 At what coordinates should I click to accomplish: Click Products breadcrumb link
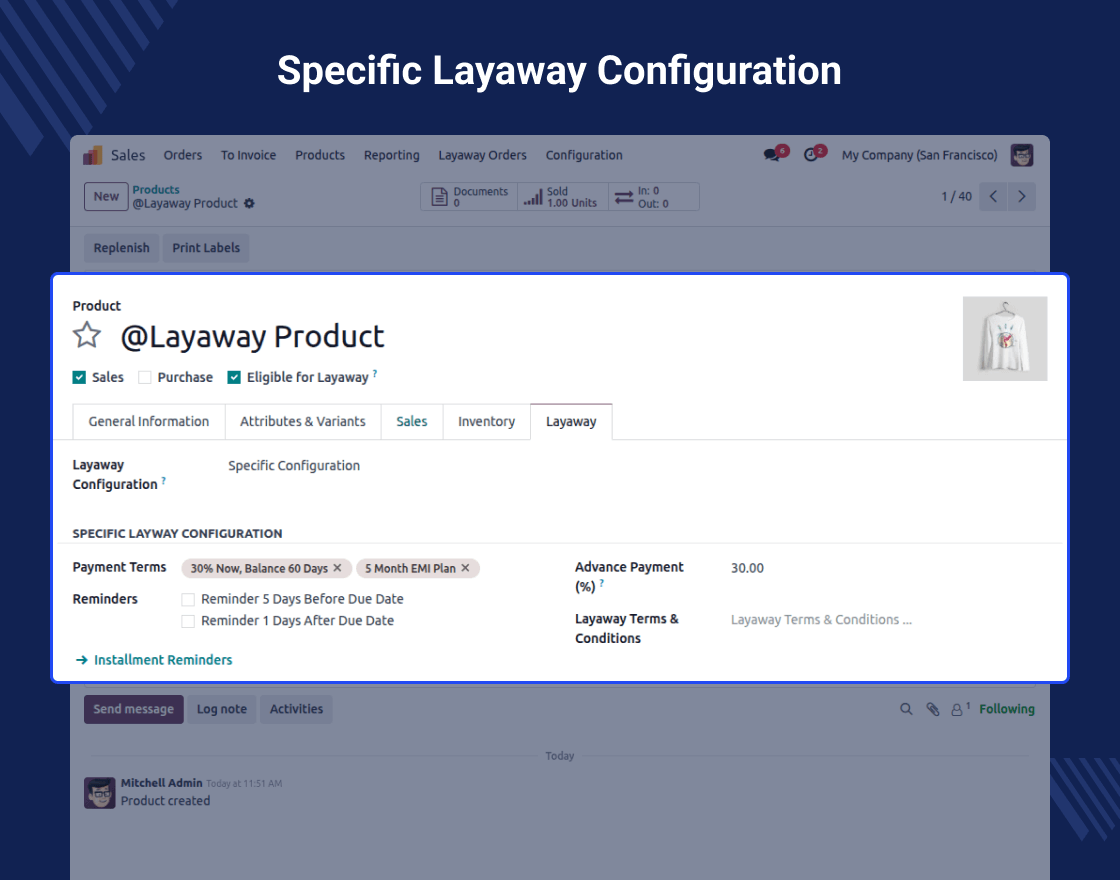coord(156,189)
